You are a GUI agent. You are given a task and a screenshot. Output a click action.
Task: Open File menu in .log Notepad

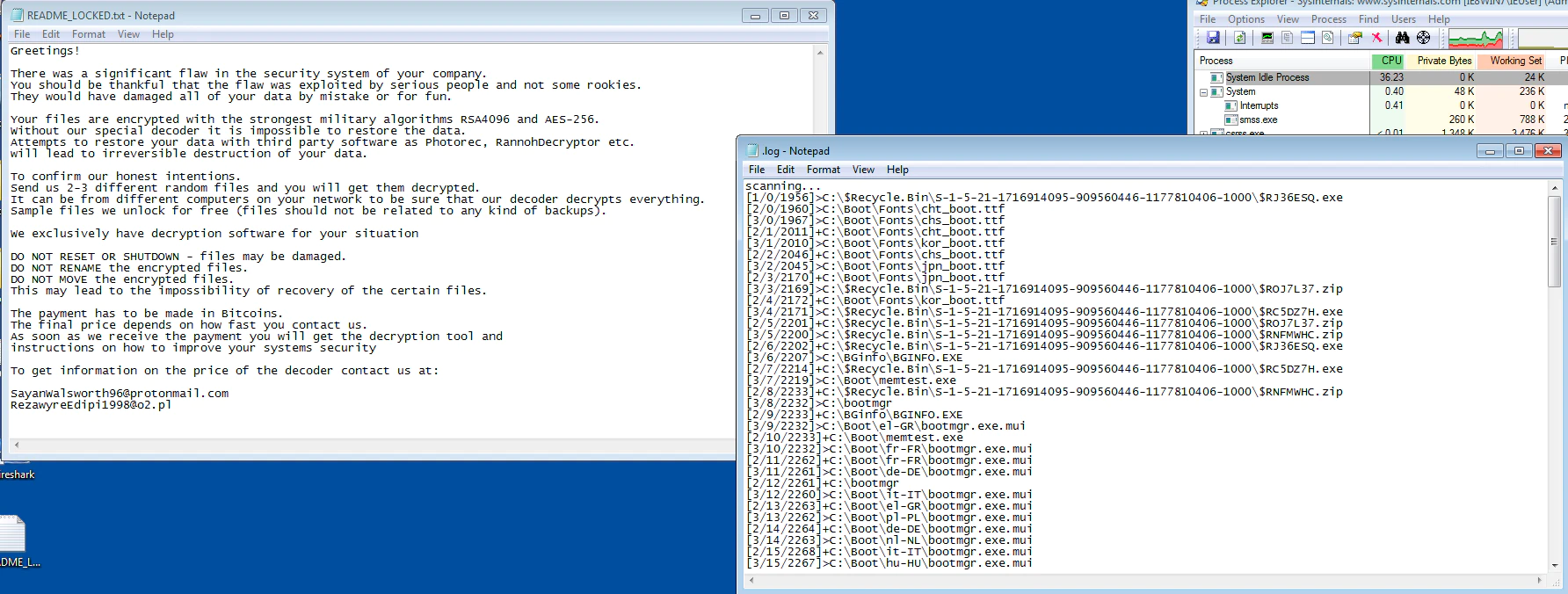(x=757, y=170)
